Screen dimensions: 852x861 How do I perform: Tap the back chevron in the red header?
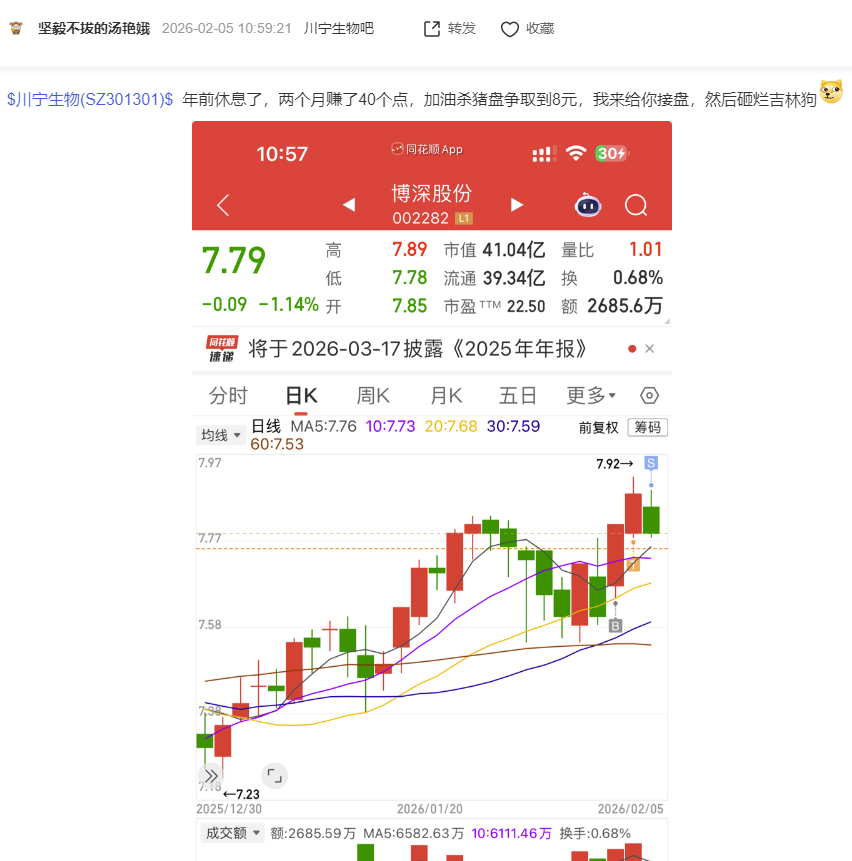tap(222, 205)
